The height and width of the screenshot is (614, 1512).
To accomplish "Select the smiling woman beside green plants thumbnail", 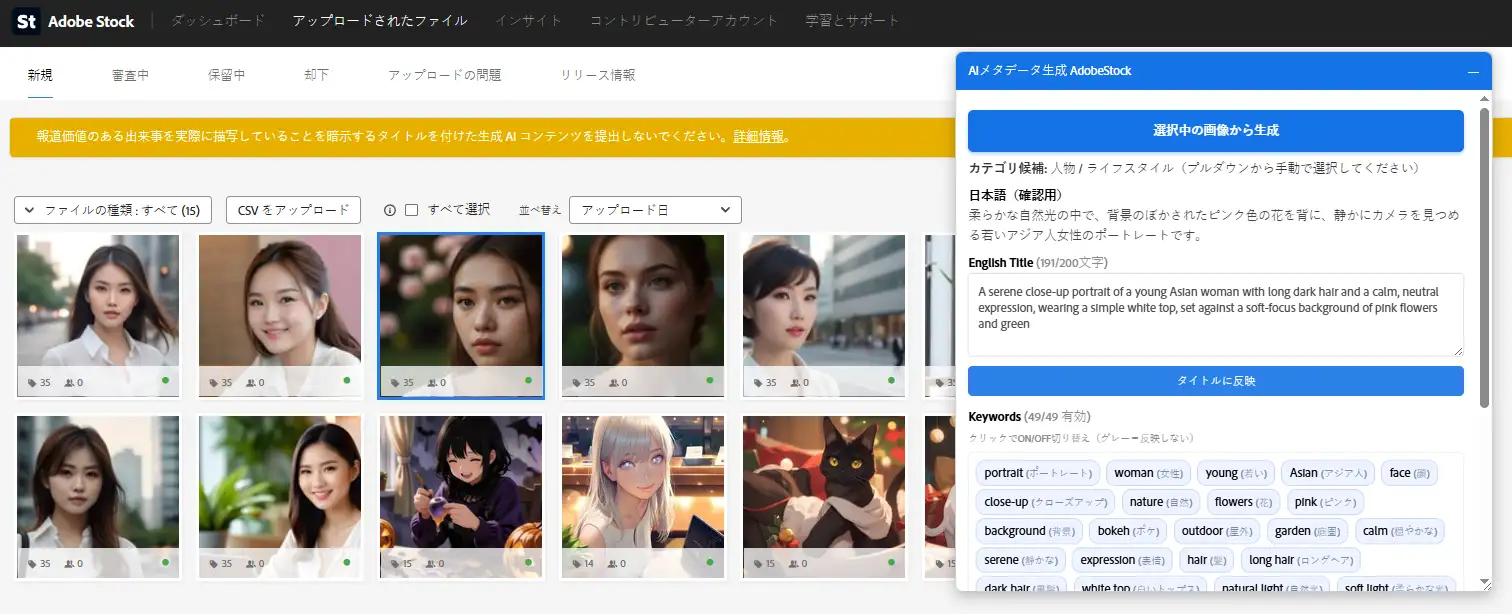I will tap(280, 497).
